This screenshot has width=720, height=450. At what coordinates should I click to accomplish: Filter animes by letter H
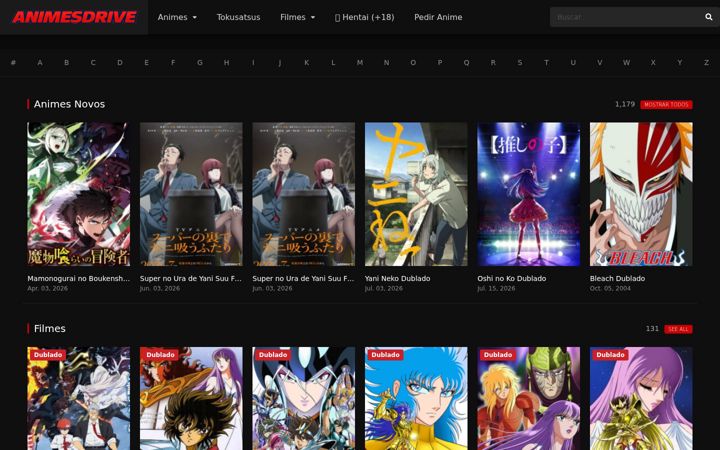coord(226,62)
